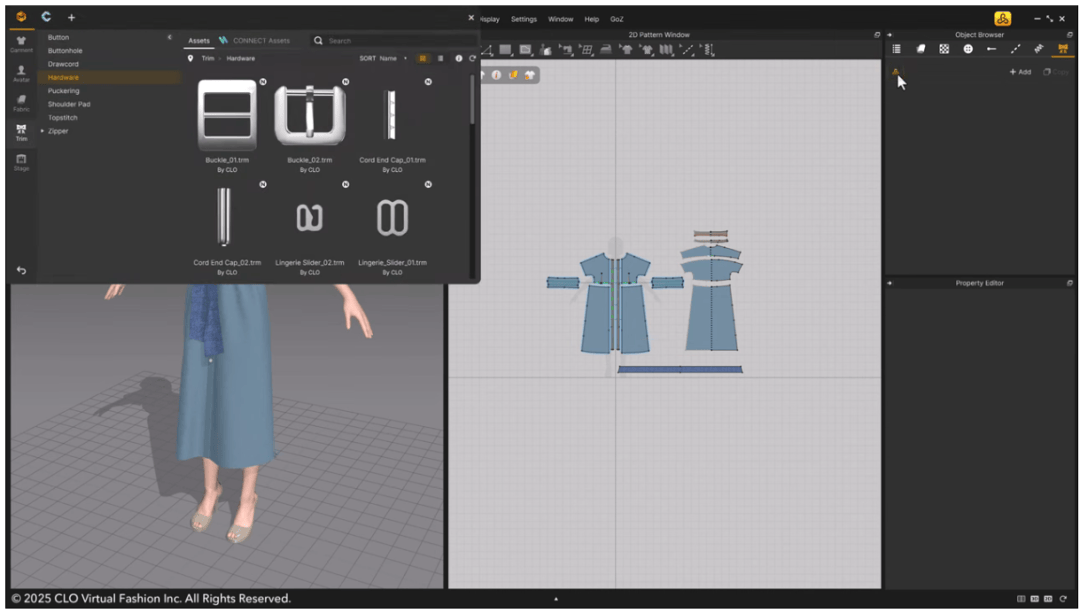
Task: Switch assets to thumbnail grid view
Action: coord(423,58)
